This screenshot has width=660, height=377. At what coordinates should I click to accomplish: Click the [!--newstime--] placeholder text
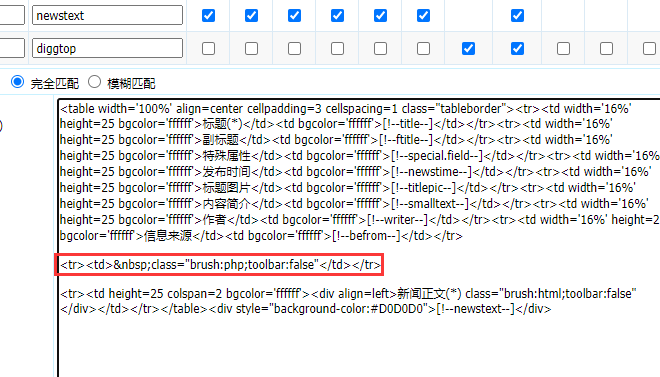[x=432, y=172]
